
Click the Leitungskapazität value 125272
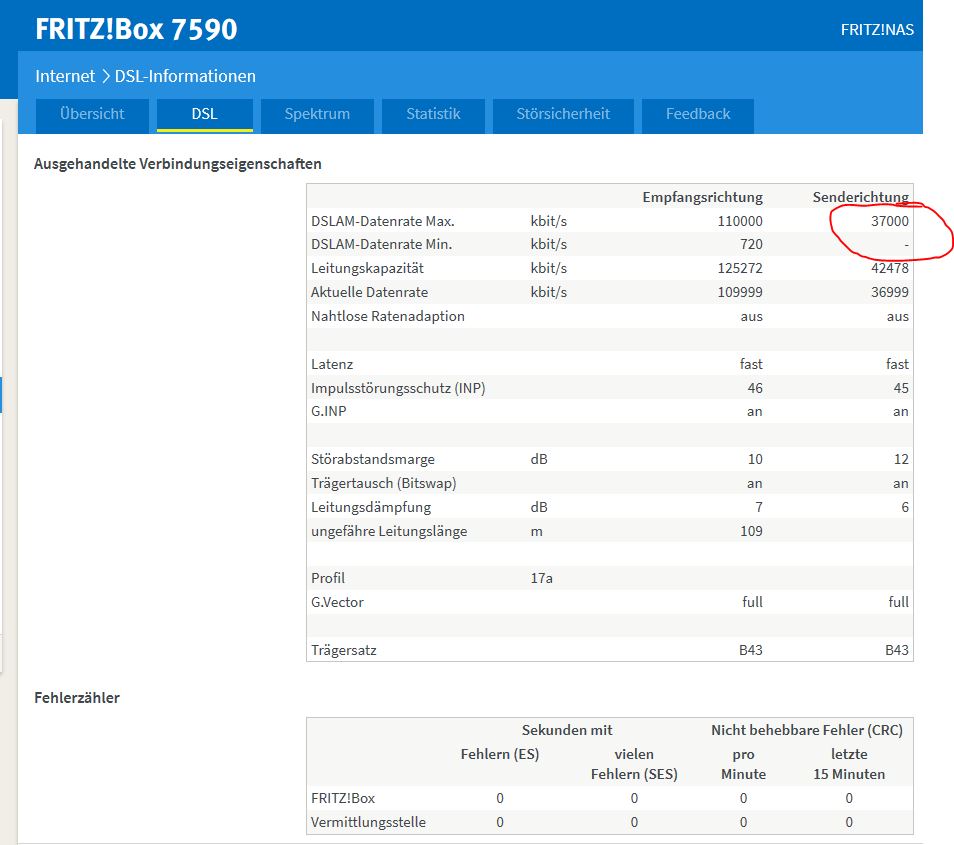pos(740,268)
